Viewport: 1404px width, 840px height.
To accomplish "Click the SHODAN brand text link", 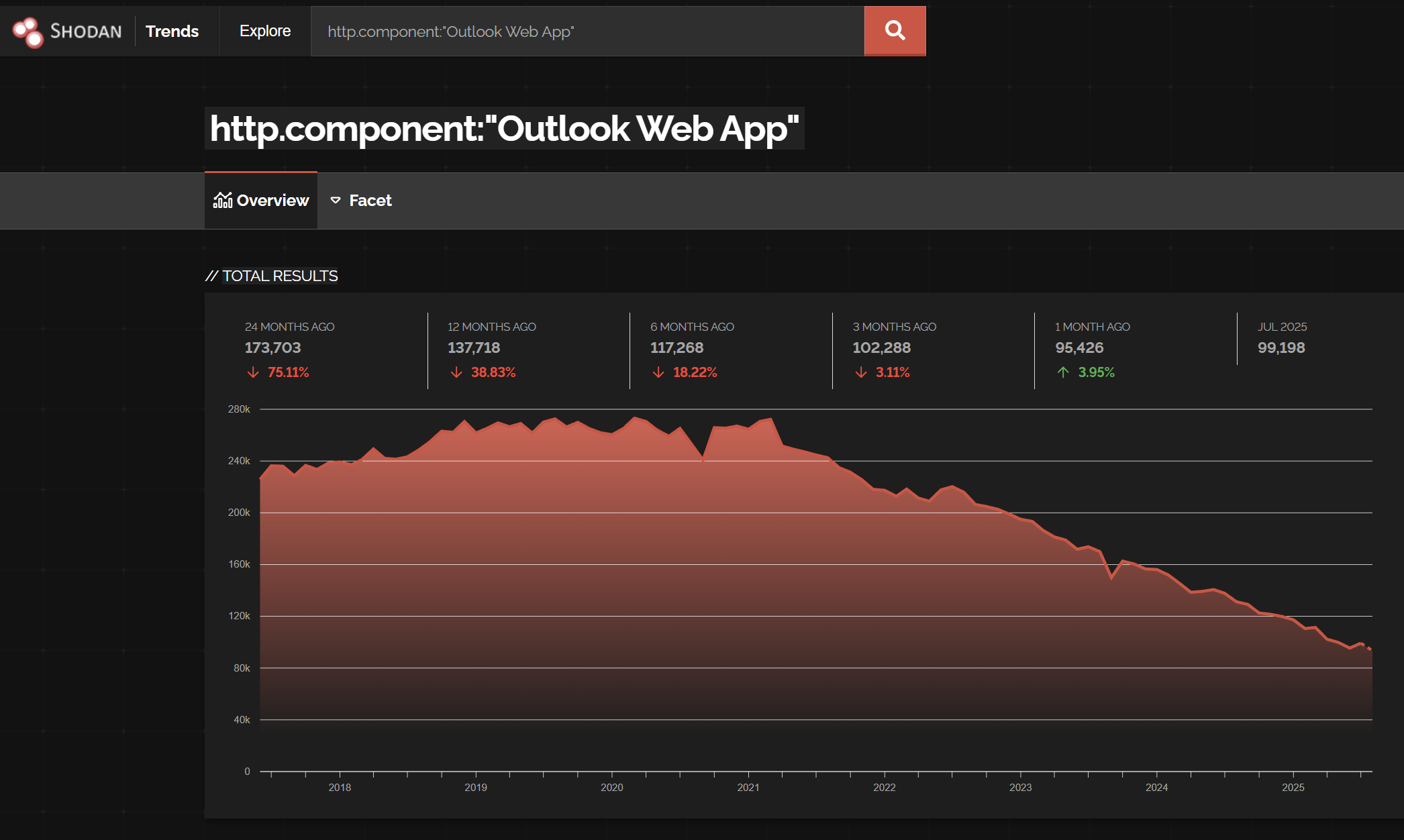I will coord(86,32).
